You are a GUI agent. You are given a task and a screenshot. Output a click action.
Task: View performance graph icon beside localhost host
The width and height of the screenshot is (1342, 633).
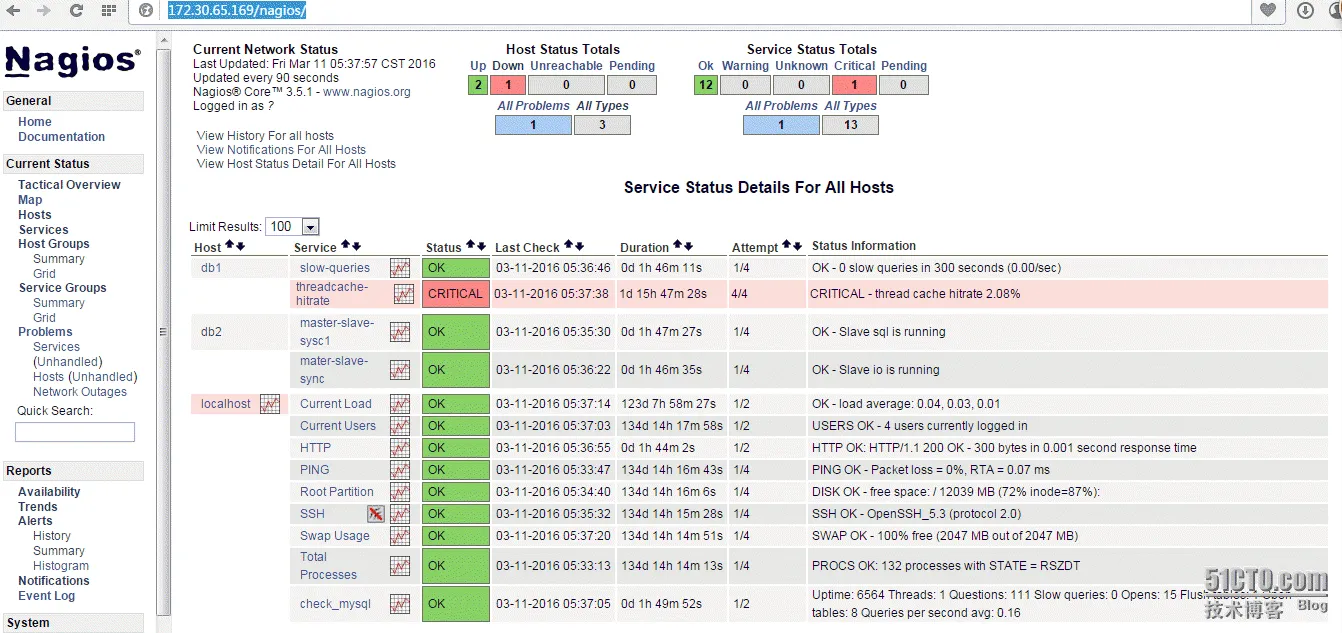pyautogui.click(x=270, y=404)
